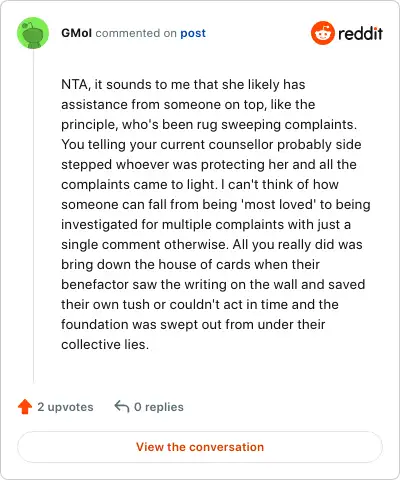The width and height of the screenshot is (400, 480).
Task: Click the "0 replies" count label
Action: pyautogui.click(x=159, y=407)
